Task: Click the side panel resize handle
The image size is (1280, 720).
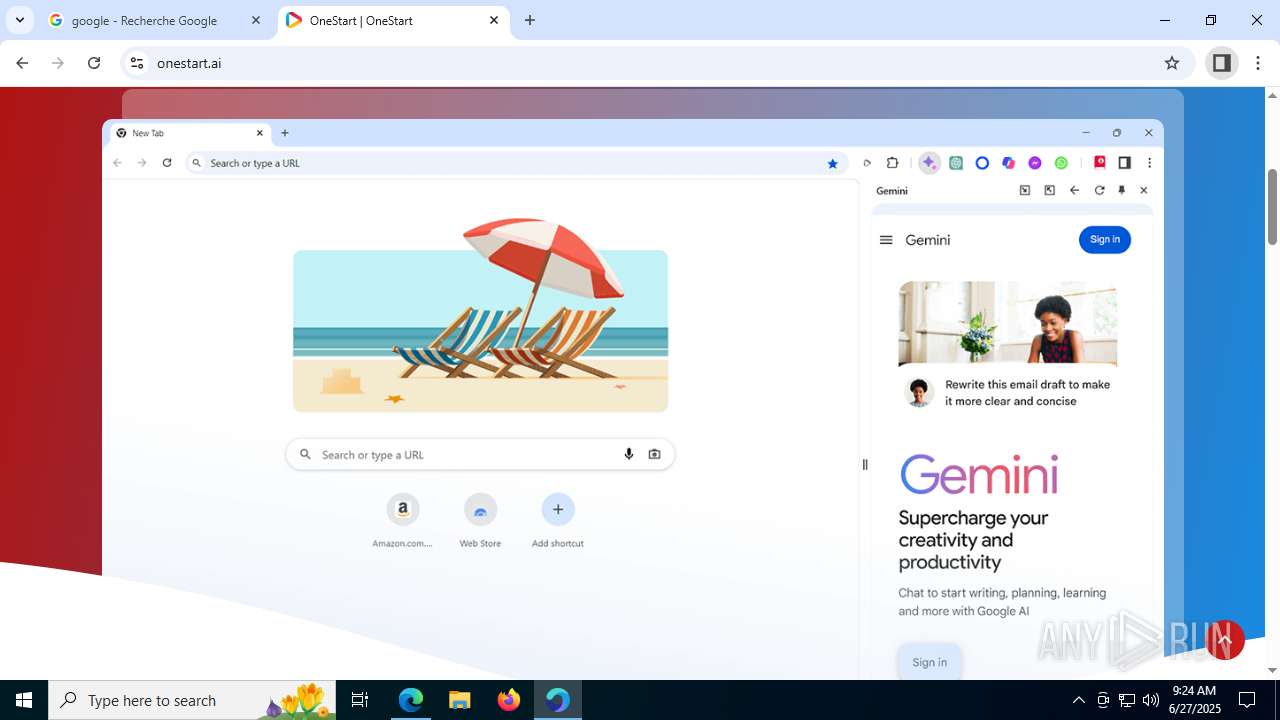Action: pyautogui.click(x=865, y=464)
